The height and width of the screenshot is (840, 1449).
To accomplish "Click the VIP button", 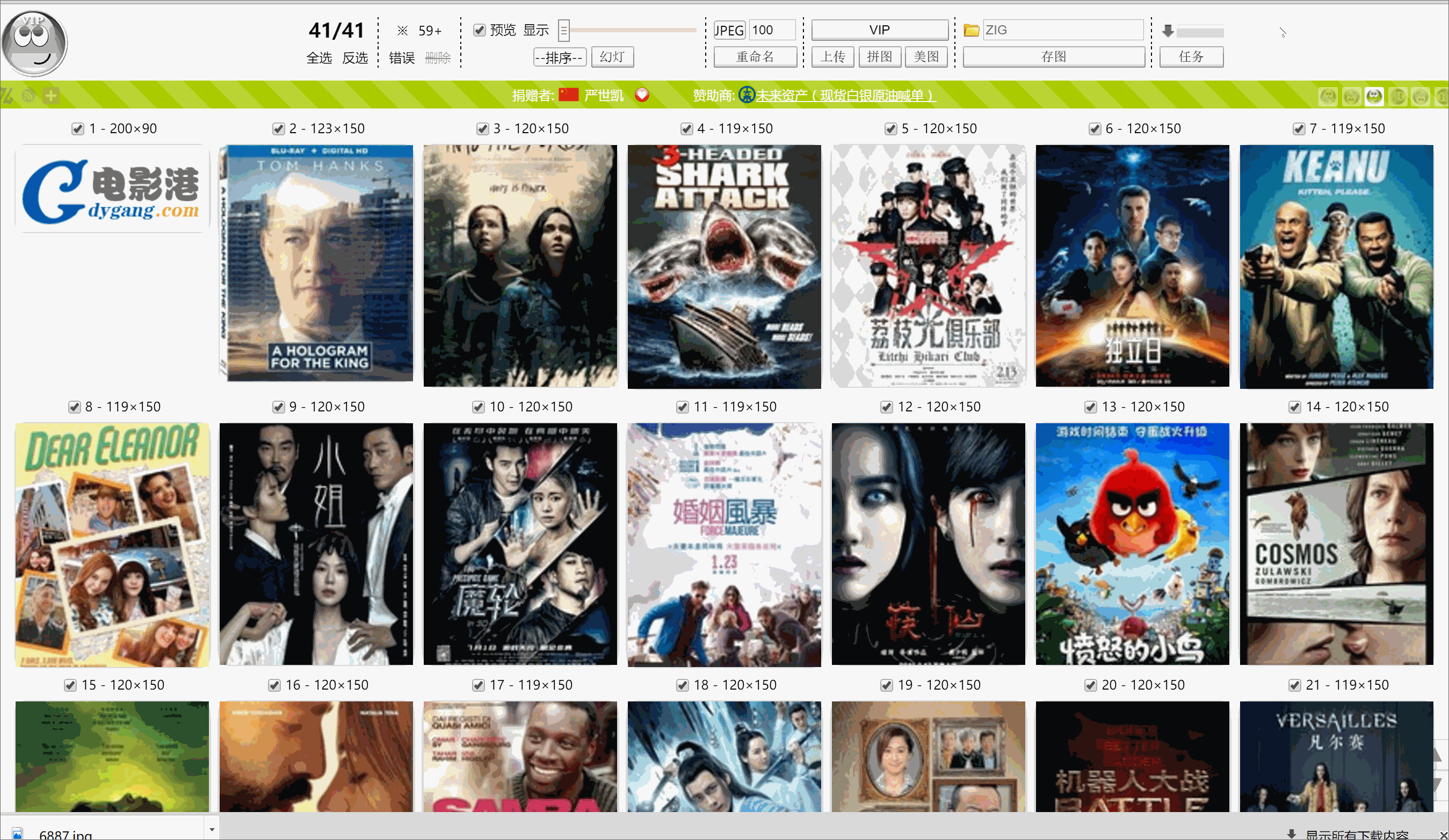I will (x=879, y=30).
